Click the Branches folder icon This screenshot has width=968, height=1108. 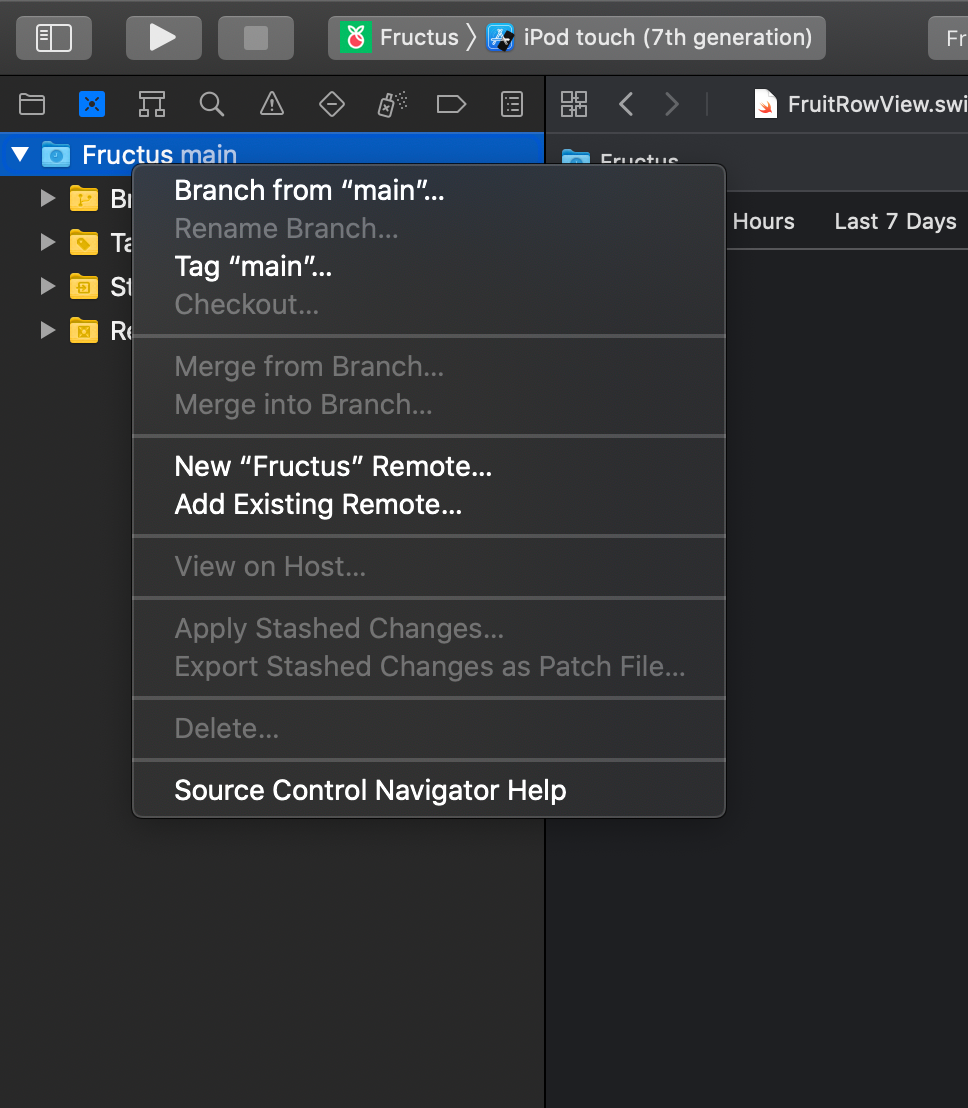[83, 199]
